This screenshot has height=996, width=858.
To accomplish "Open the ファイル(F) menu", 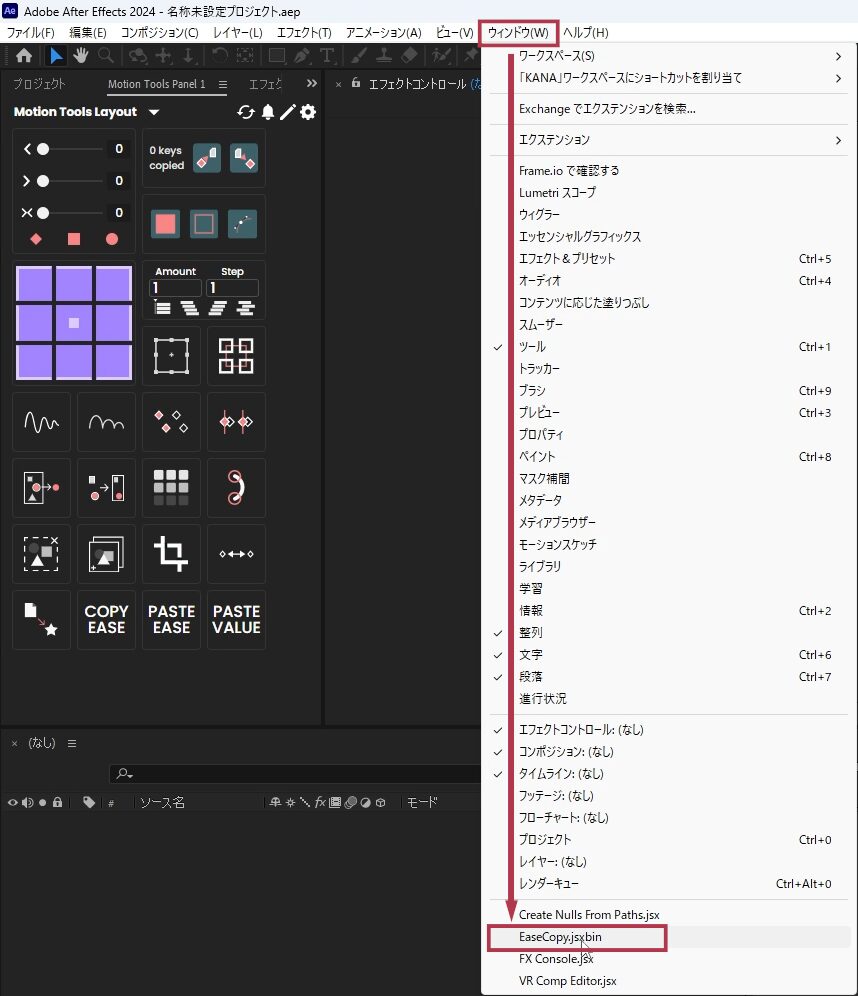I will 30,32.
